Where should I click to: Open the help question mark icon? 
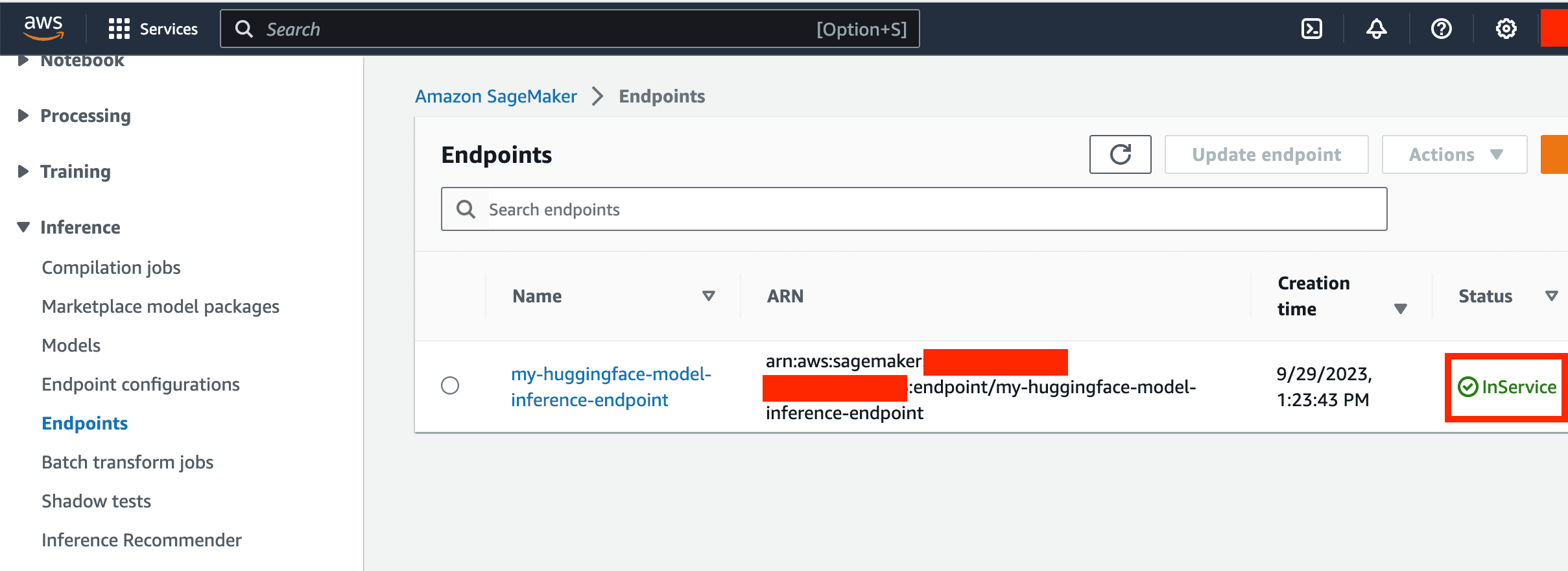coord(1442,29)
